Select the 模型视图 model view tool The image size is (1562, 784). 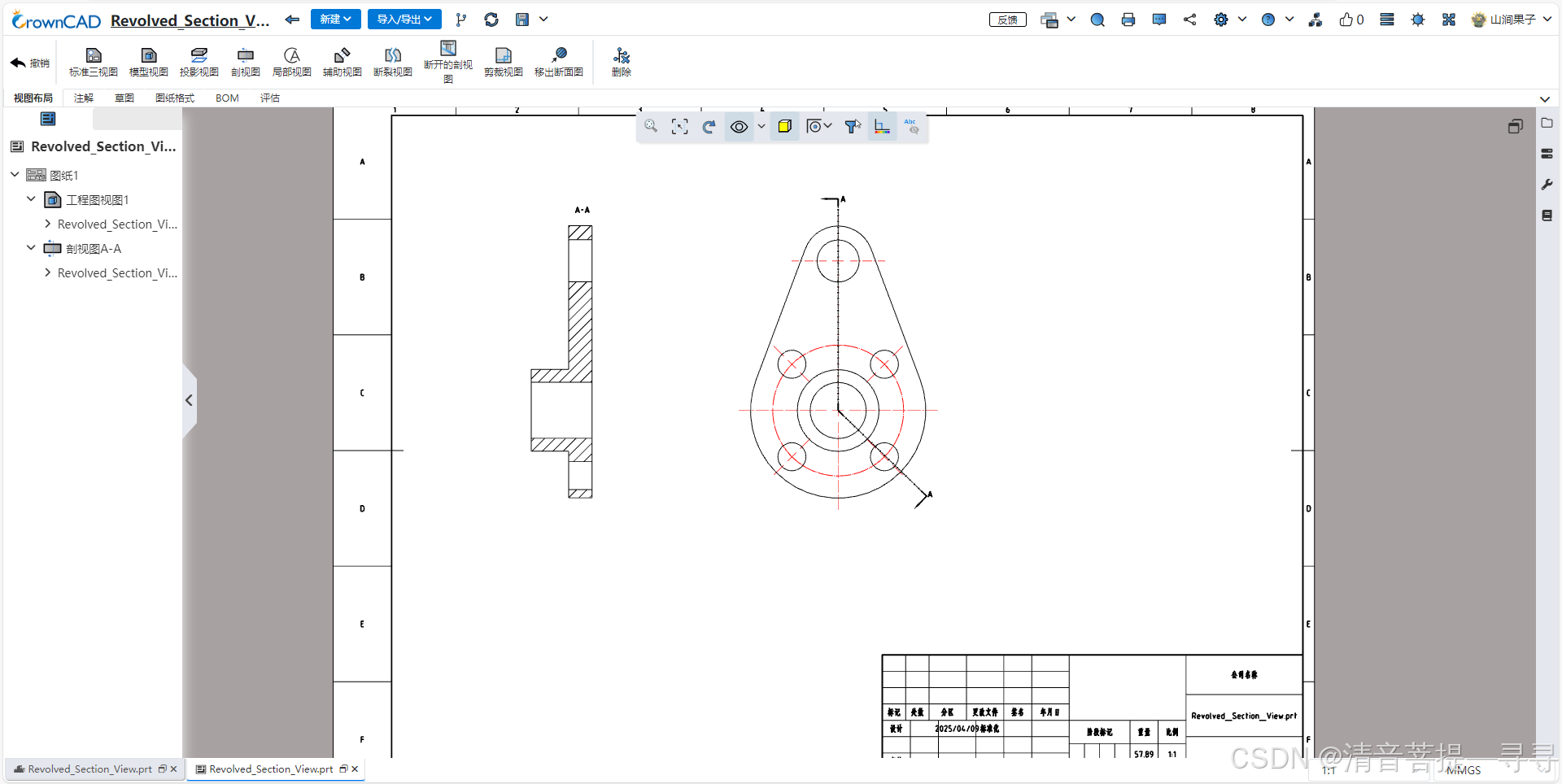(149, 62)
